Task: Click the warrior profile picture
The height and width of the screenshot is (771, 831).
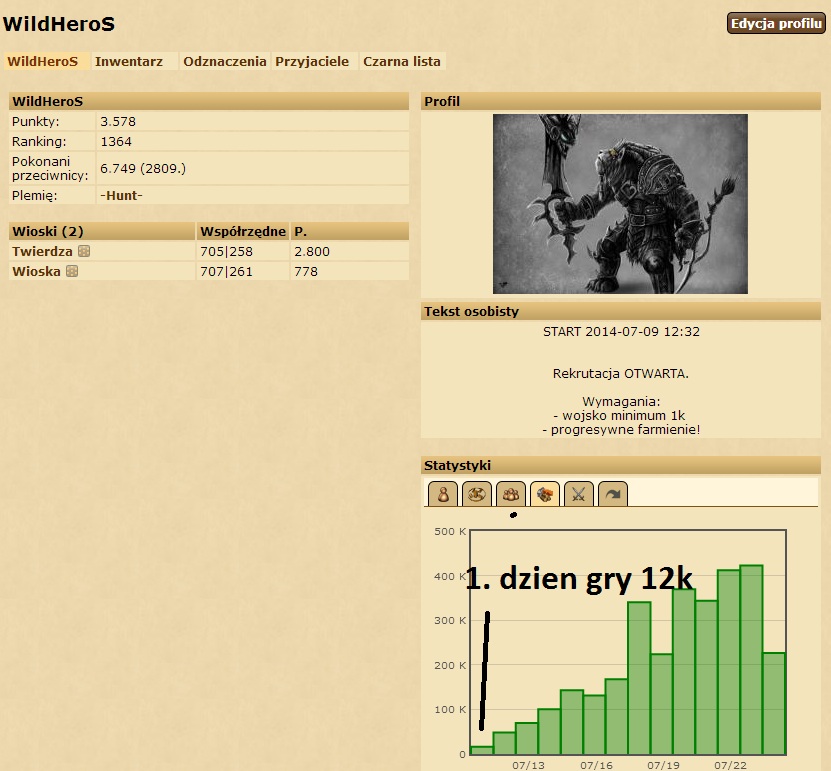Action: tap(620, 204)
